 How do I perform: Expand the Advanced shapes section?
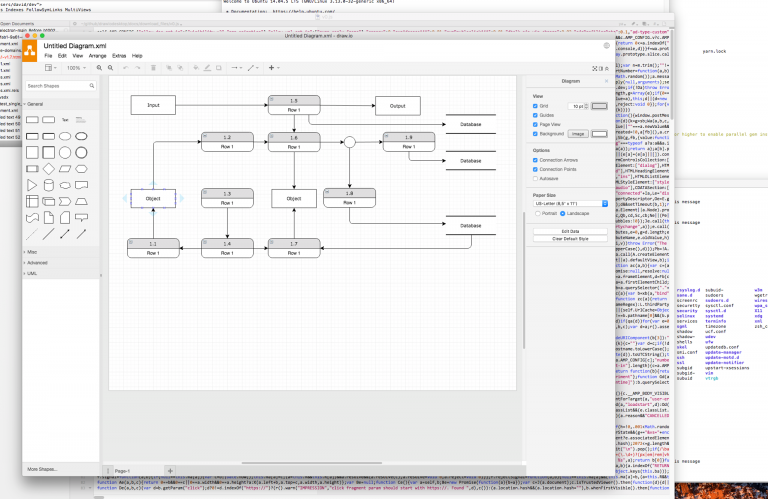[x=37, y=263]
